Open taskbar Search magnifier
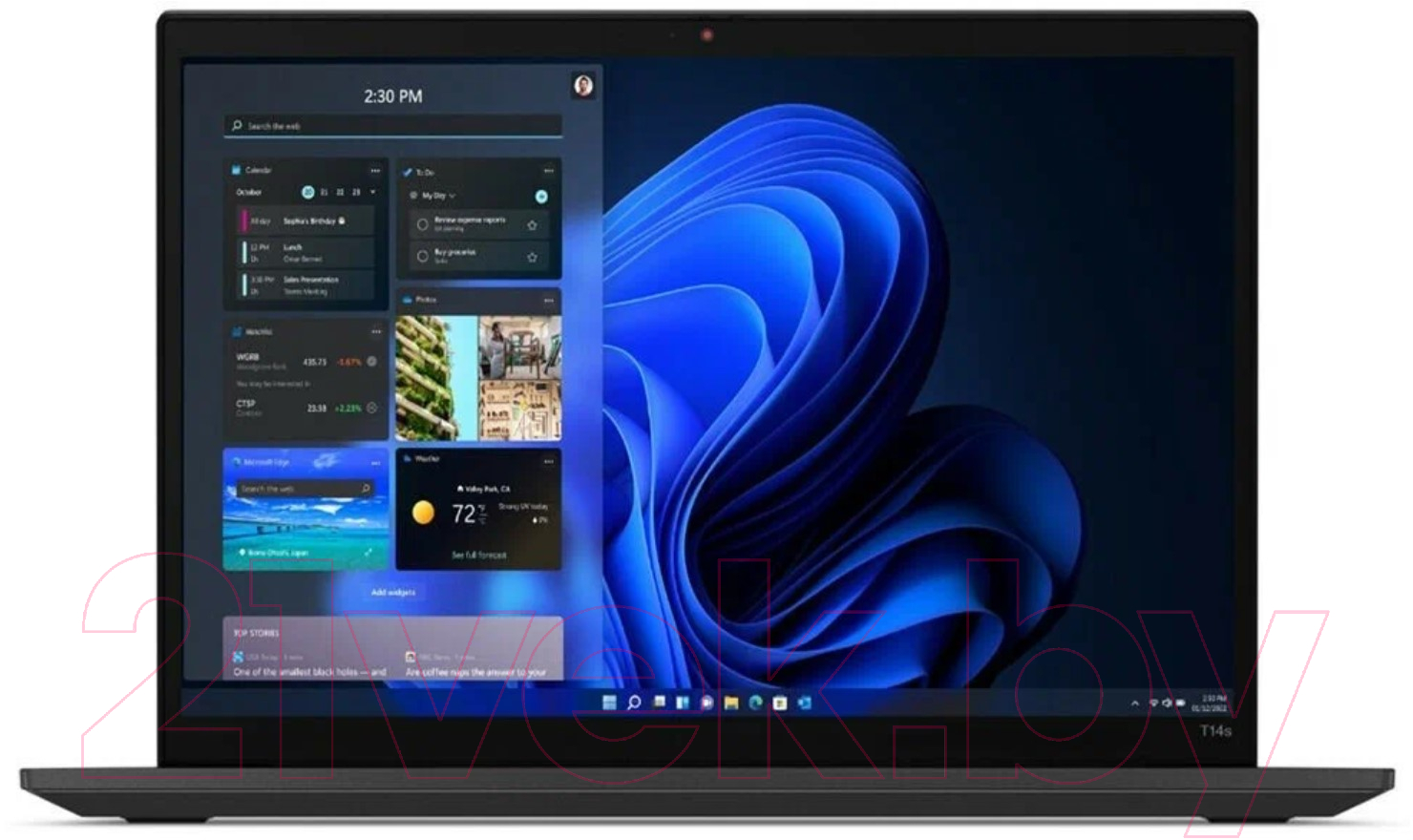Screen dimensions: 1413x840 (x=633, y=703)
